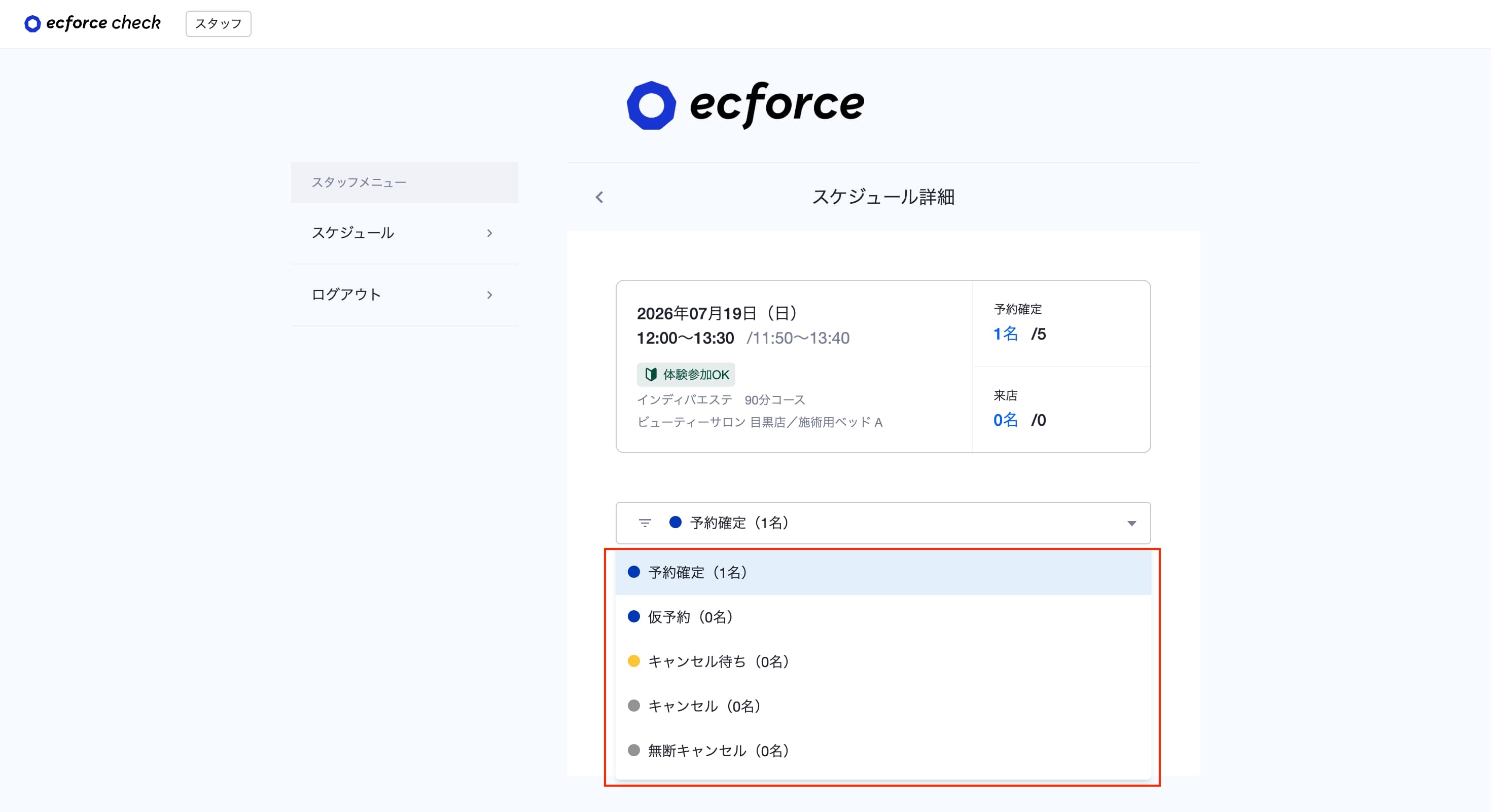Click the スタッフ badge button
Viewport: 1491px width, 812px height.
218,24
